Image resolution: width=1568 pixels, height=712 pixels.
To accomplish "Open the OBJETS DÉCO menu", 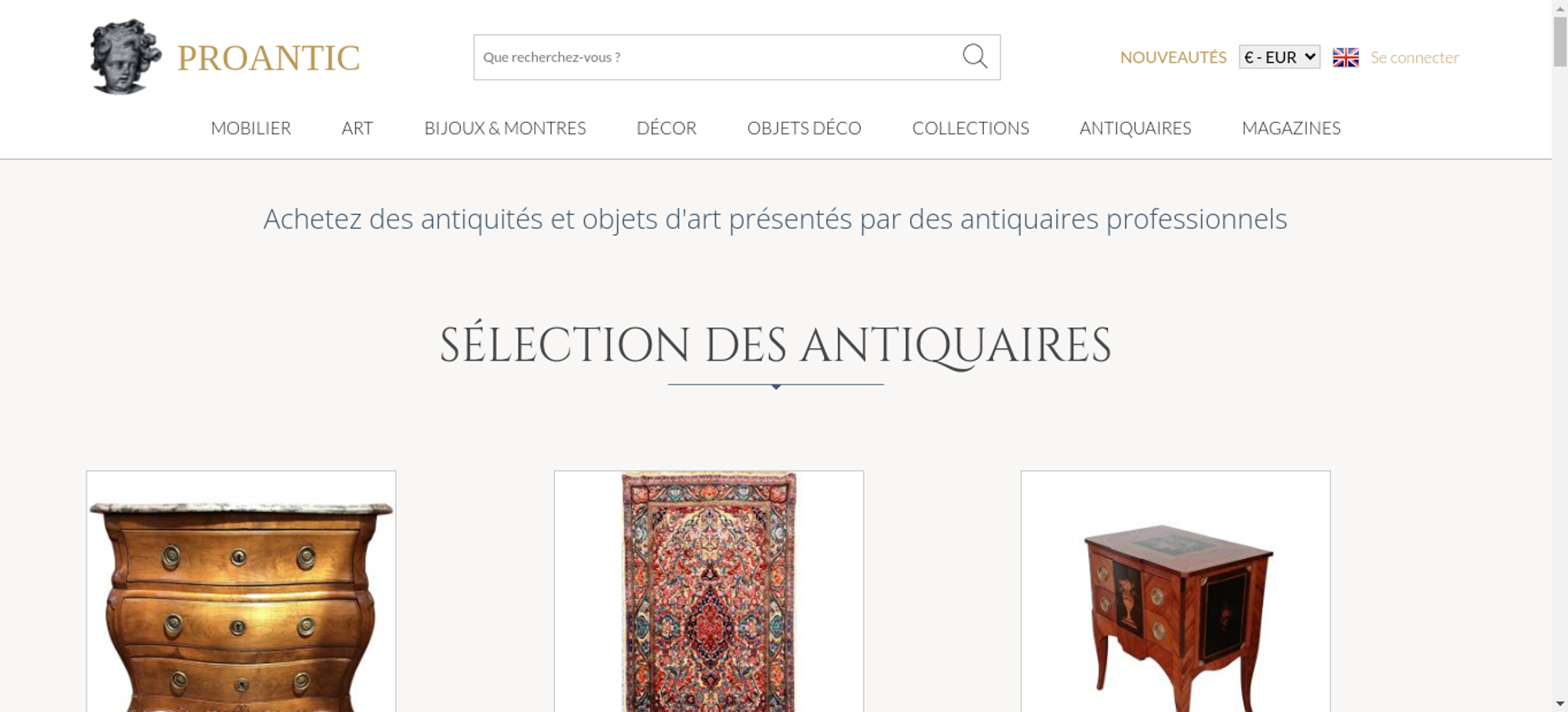I will click(804, 128).
